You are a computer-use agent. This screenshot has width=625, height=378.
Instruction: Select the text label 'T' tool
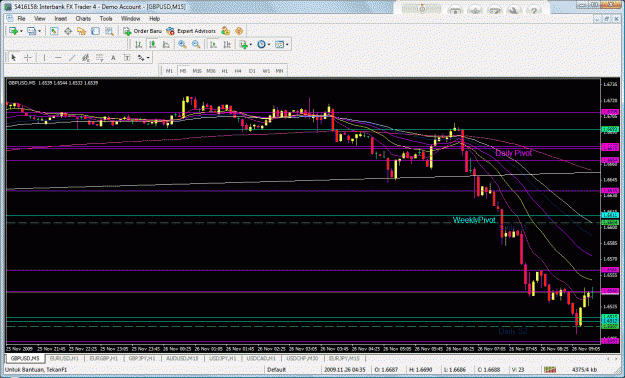[127, 58]
